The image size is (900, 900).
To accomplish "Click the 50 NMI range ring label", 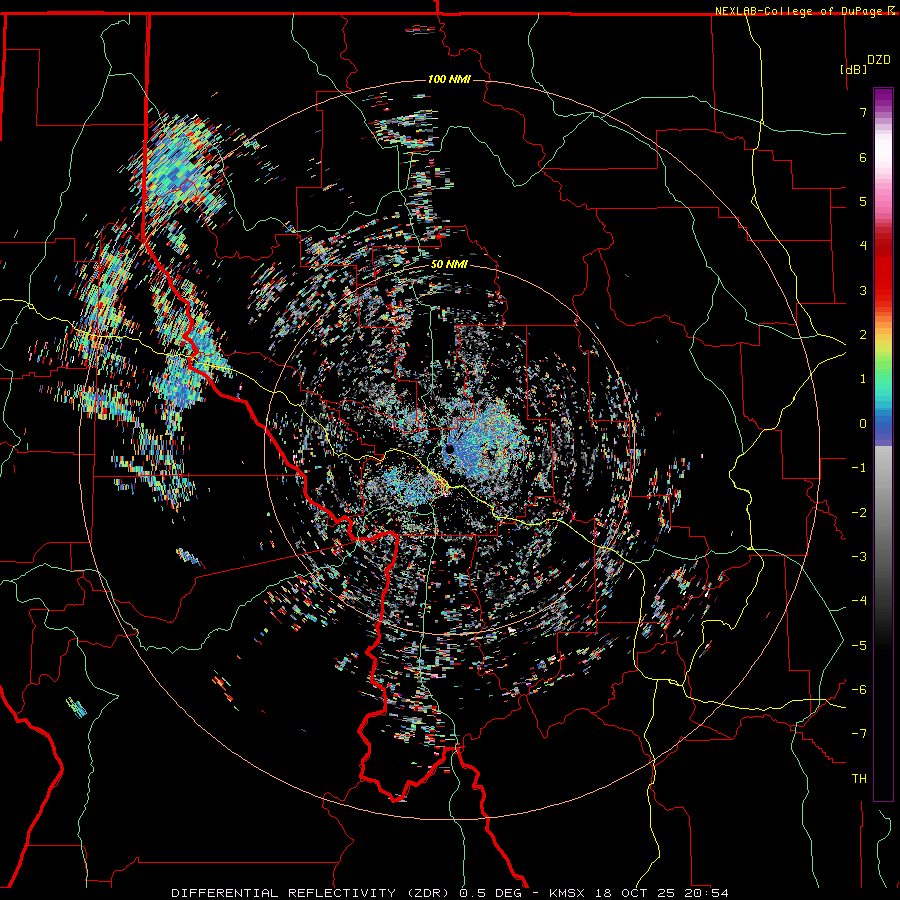I will [x=449, y=265].
